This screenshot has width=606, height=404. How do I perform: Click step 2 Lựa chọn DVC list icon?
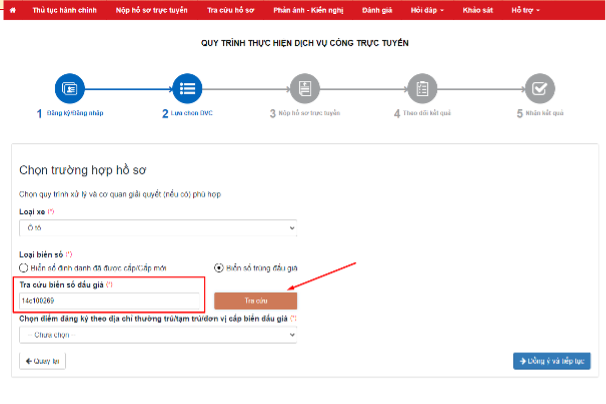(187, 89)
